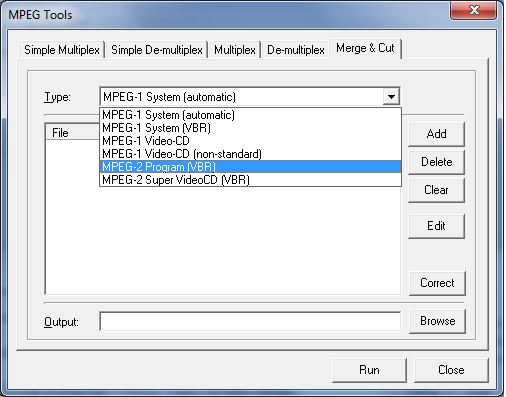
Task: Browse for an output file
Action: pyautogui.click(x=437, y=321)
